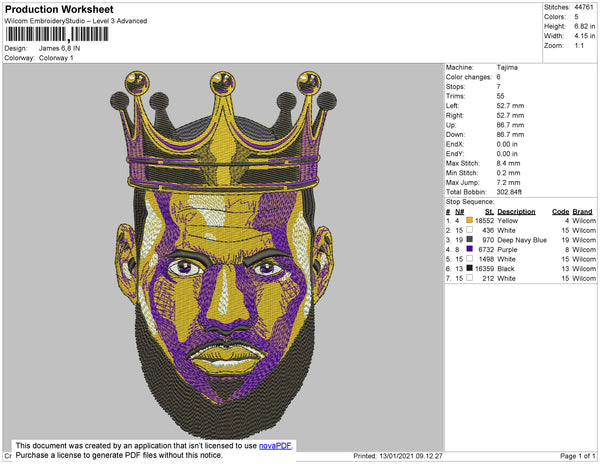The height and width of the screenshot is (464, 600).
Task: Click the 'Up:' measurement label
Action: (x=451, y=125)
